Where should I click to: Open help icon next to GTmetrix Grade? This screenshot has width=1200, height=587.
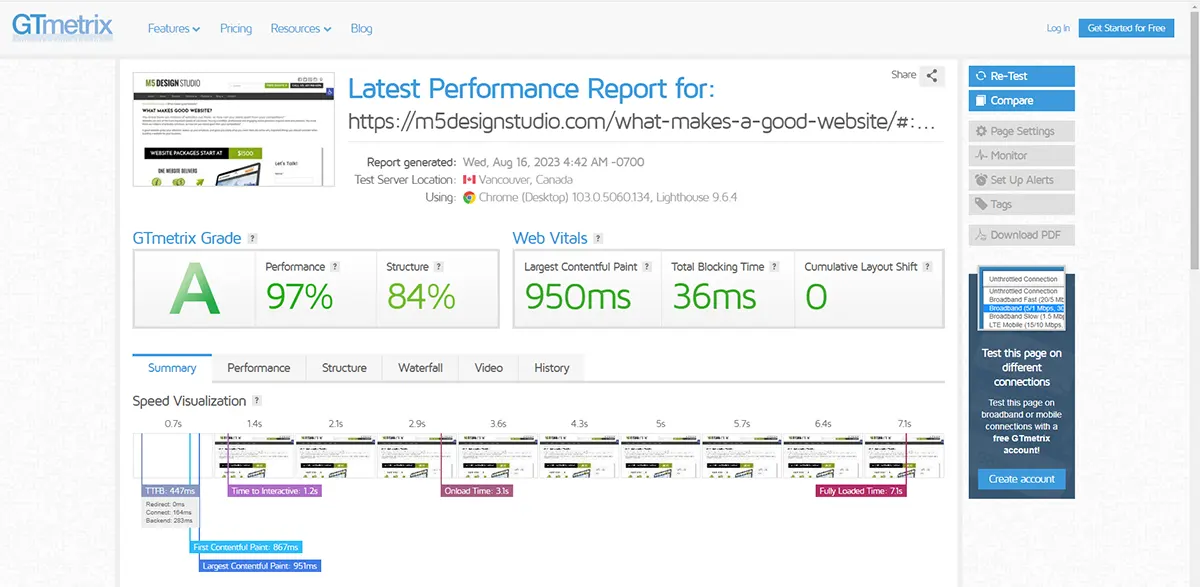click(252, 239)
